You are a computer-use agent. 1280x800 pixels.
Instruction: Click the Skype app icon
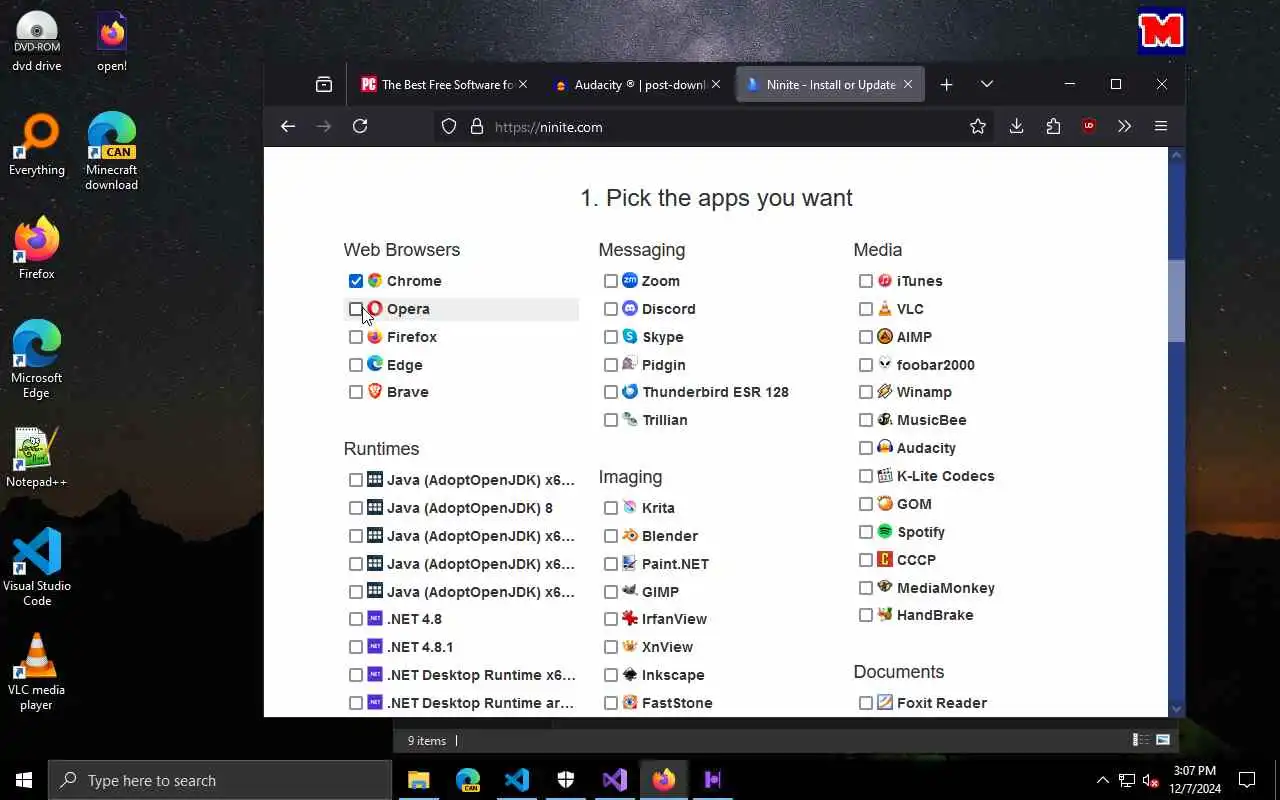click(630, 337)
